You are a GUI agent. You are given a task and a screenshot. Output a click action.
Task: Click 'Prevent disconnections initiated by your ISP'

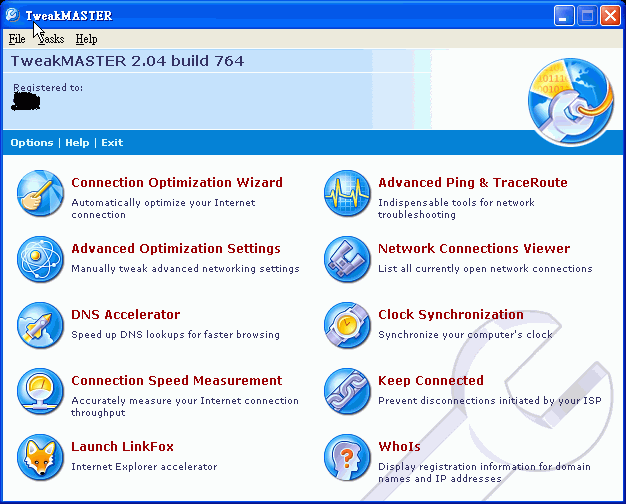point(490,401)
